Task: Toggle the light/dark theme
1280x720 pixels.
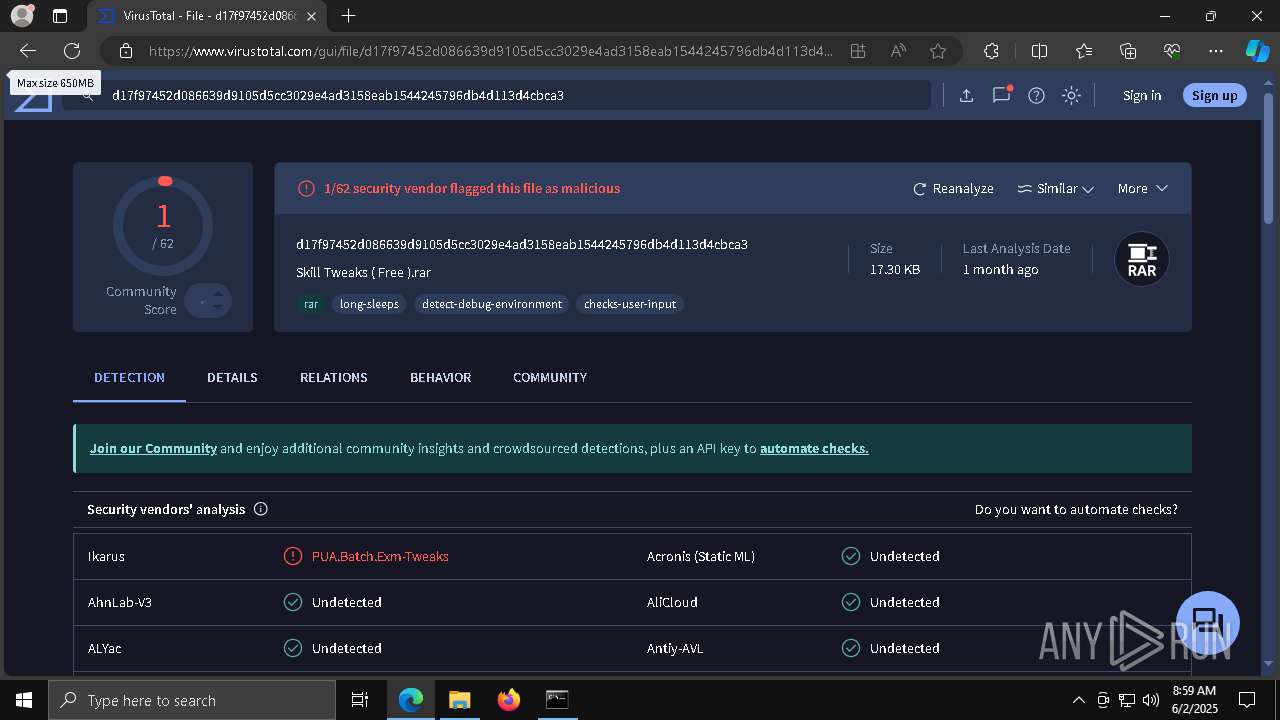Action: 1071,95
